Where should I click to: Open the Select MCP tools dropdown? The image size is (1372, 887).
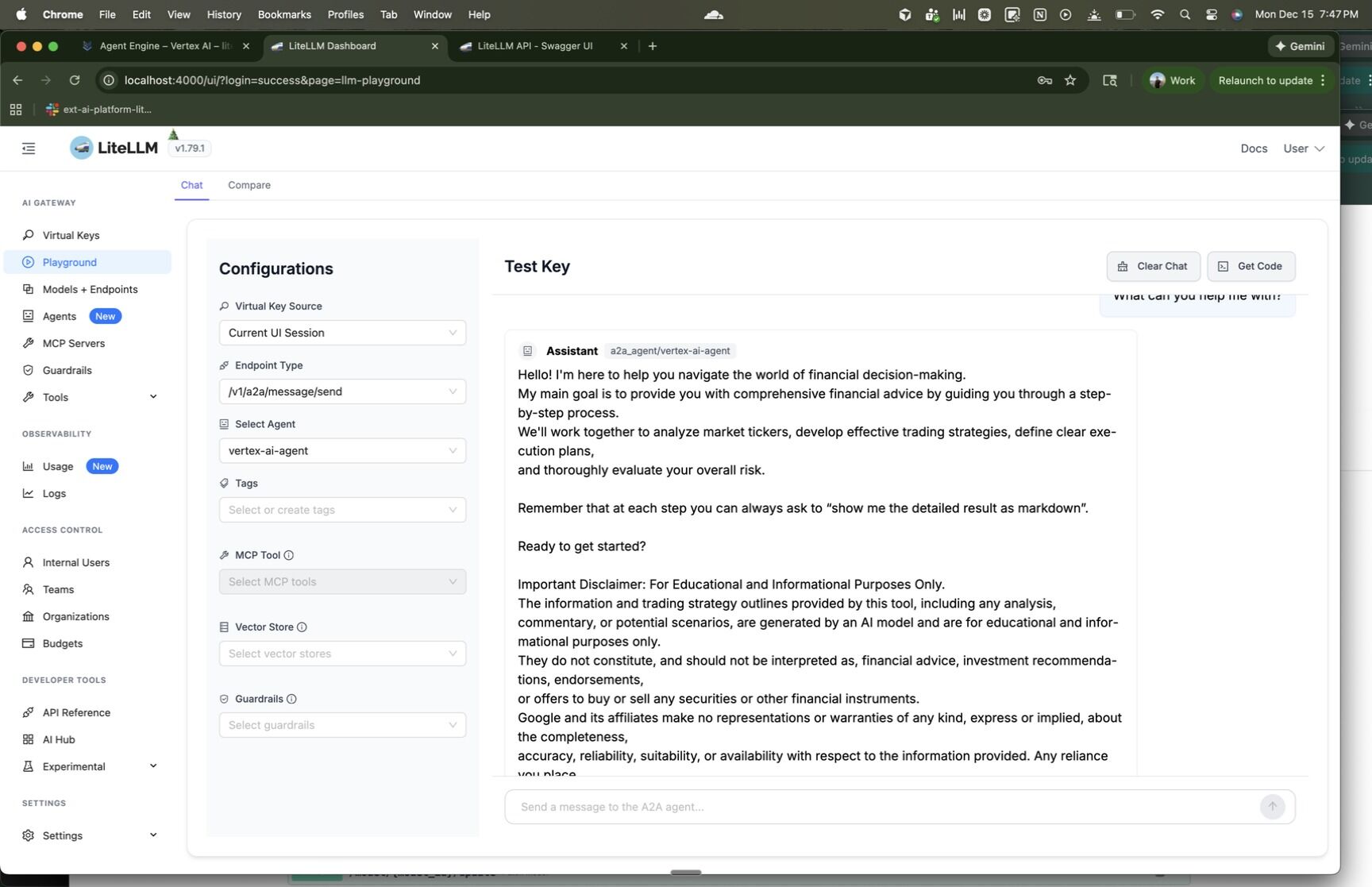tap(342, 582)
